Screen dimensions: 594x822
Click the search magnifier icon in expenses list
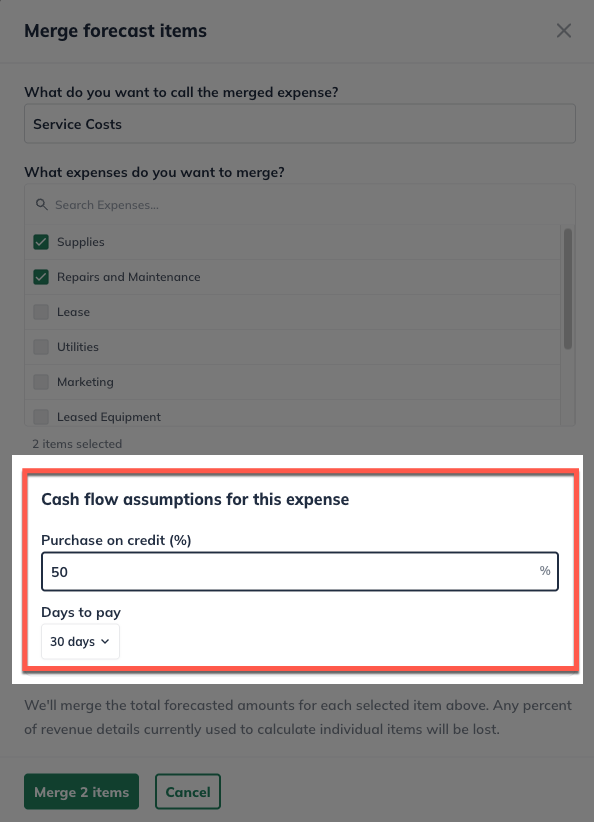click(x=41, y=204)
